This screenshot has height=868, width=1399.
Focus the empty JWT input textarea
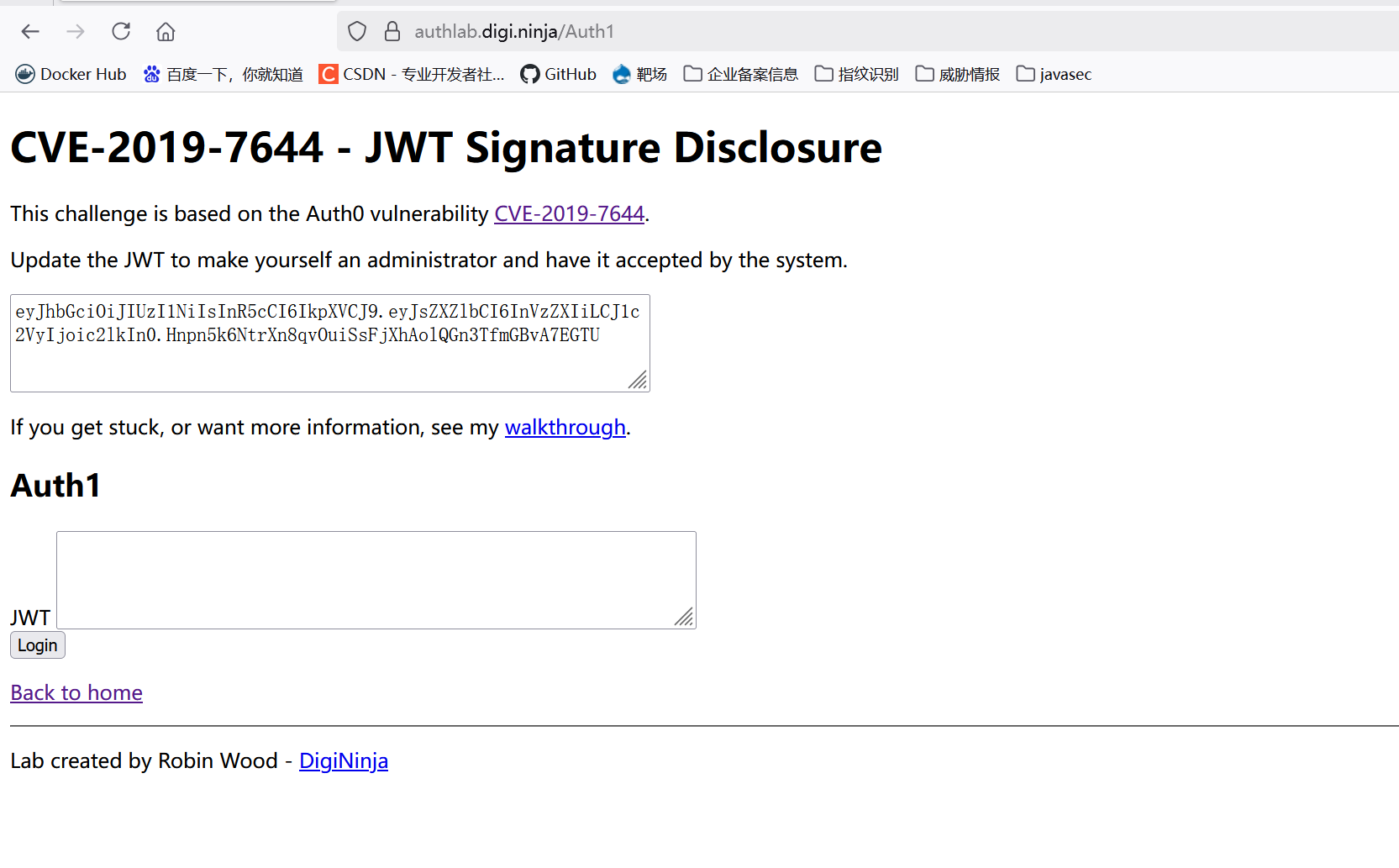point(376,580)
